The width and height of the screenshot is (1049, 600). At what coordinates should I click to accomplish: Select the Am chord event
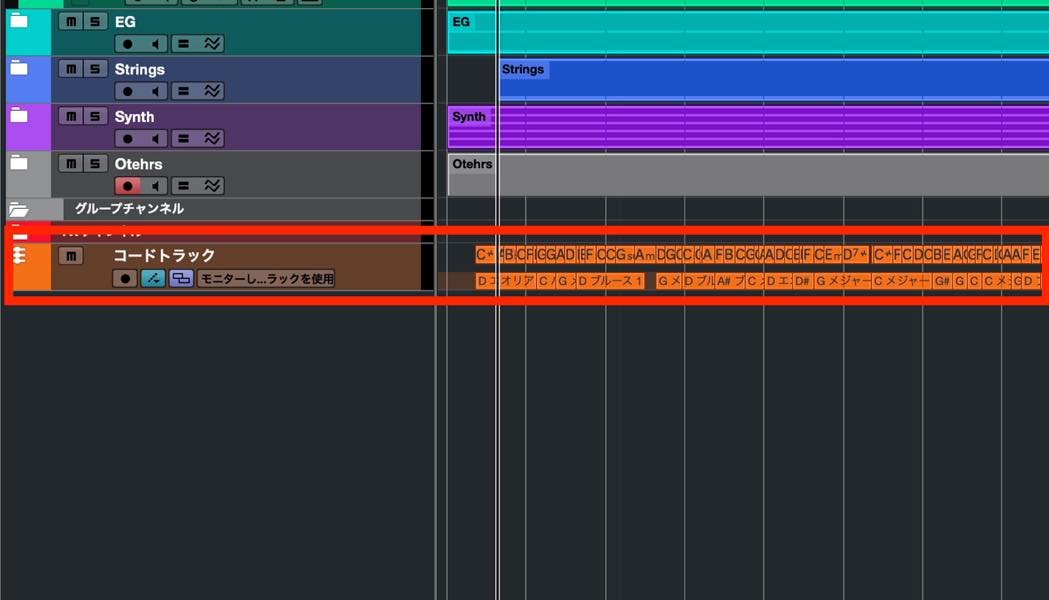point(644,254)
